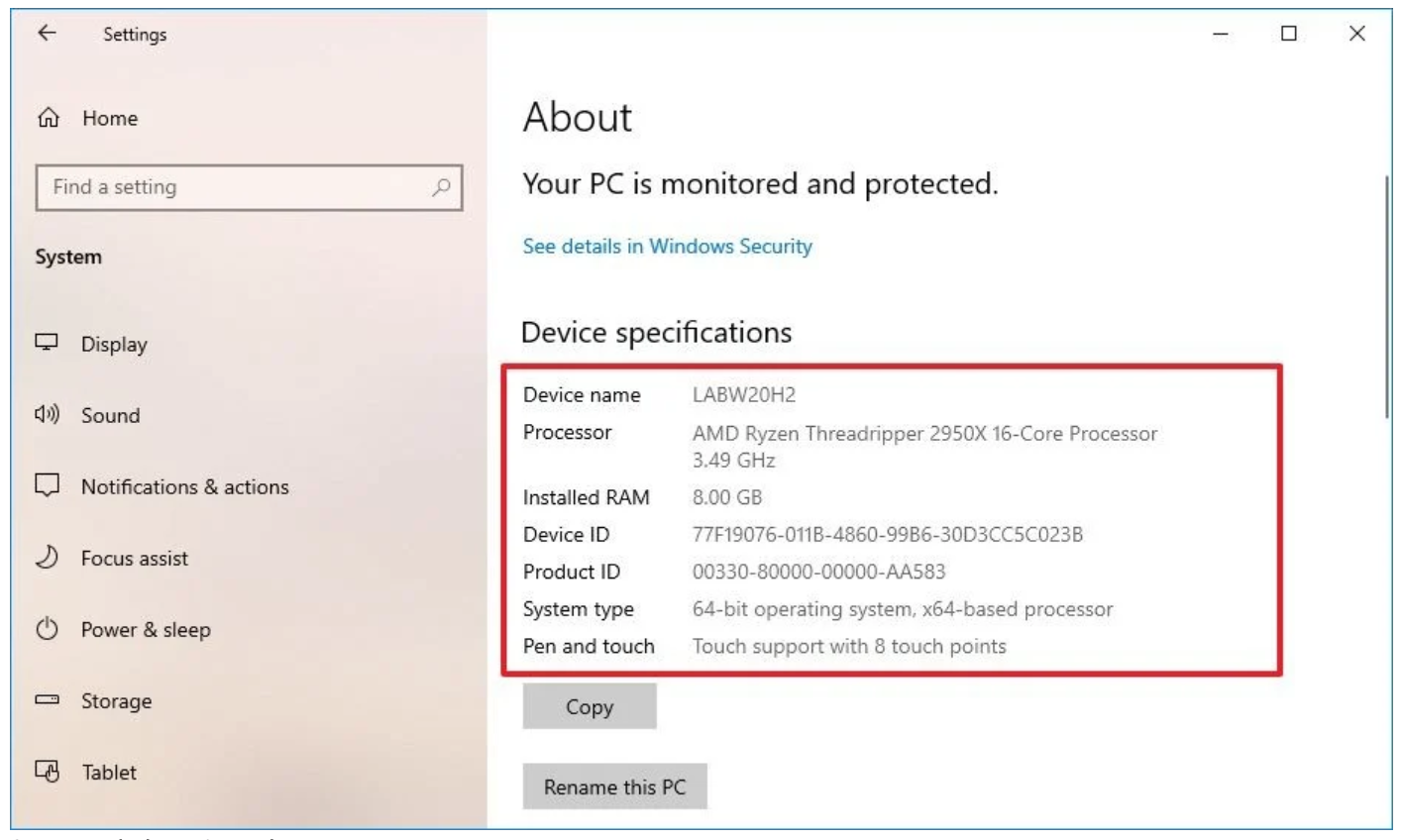The height and width of the screenshot is (840, 1403).
Task: Click the Sound speaker icon
Action: (47, 415)
